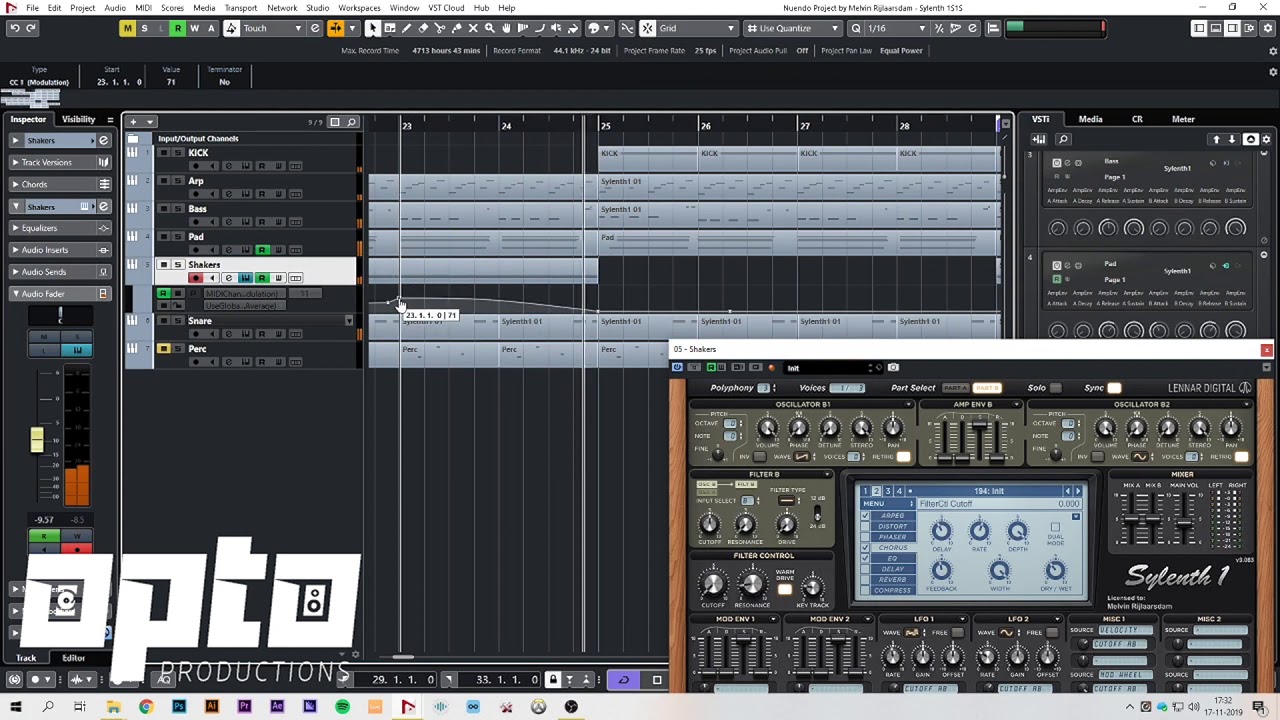Open Spotify from the Windows taskbar
Viewport: 1280px width, 720px height.
pos(342,707)
